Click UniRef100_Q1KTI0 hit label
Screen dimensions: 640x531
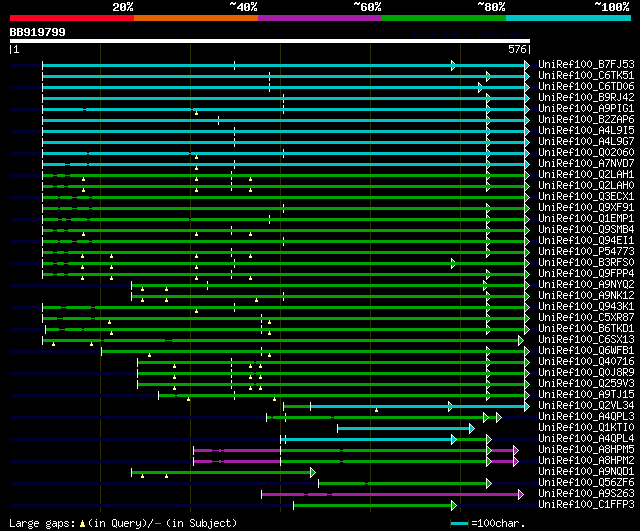click(586, 428)
